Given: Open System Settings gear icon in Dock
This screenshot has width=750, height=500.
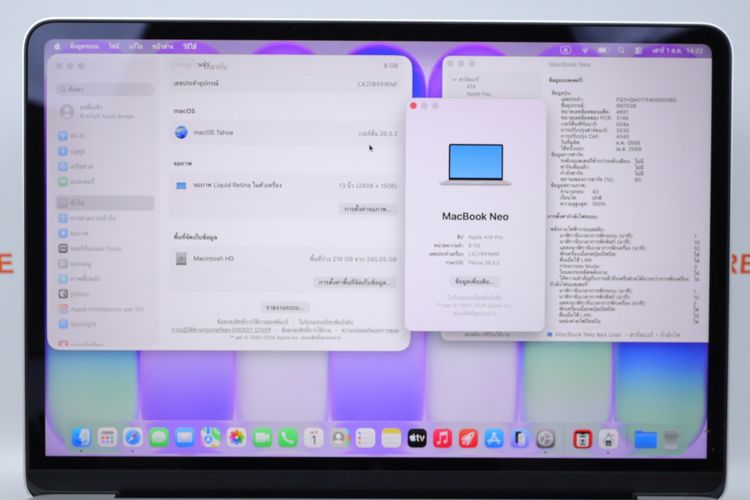Looking at the screenshot, I should coord(545,438).
